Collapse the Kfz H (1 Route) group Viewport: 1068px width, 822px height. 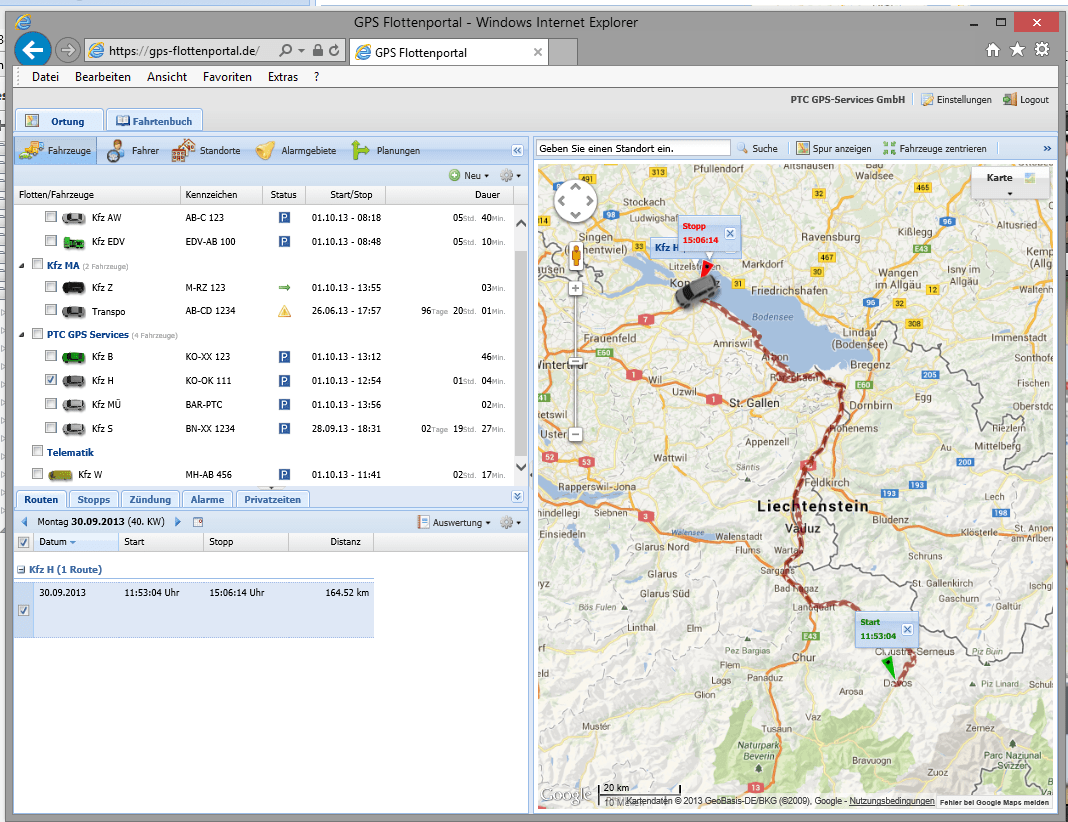(20, 569)
